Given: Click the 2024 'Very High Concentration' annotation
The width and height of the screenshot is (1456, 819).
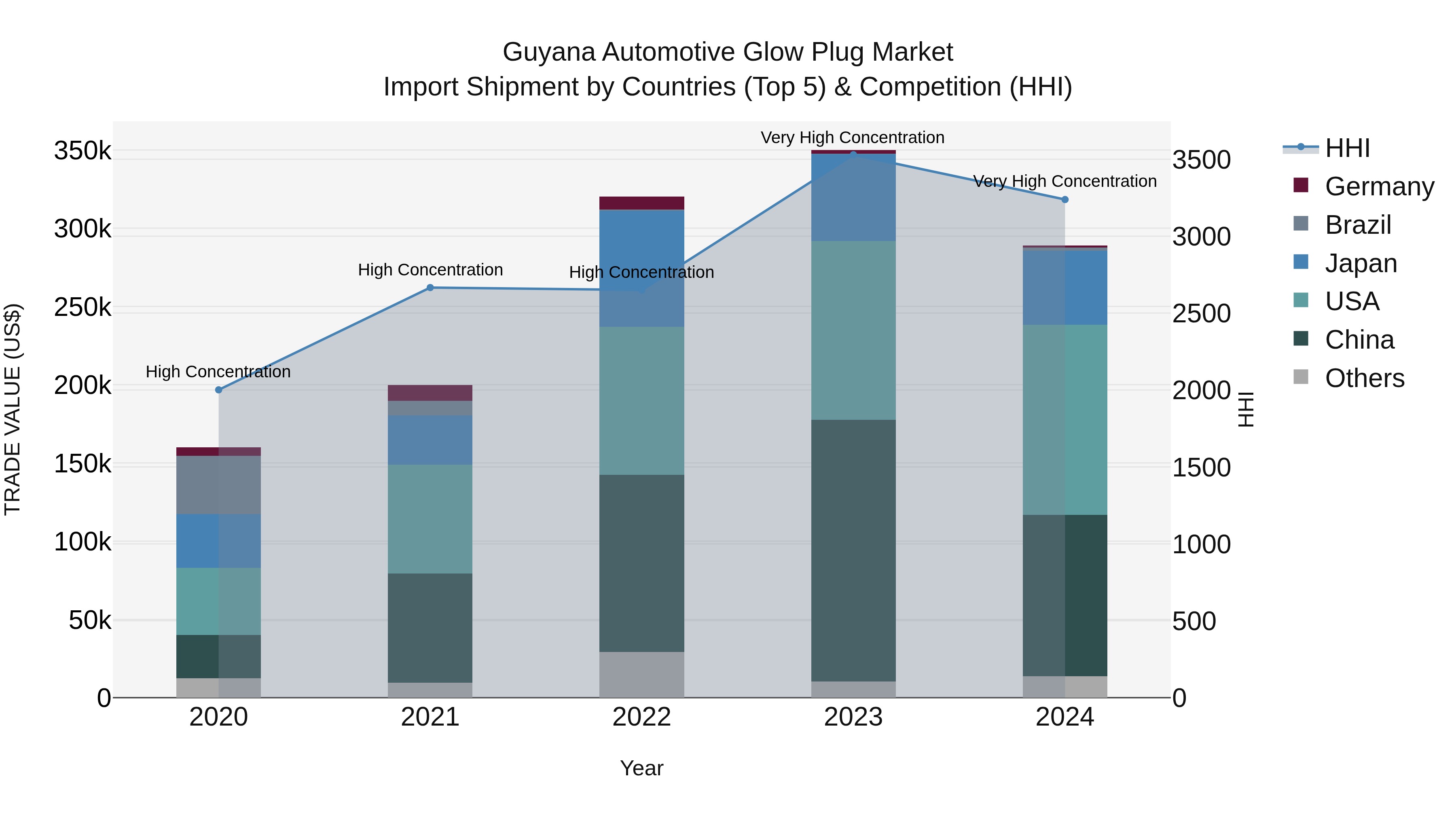Looking at the screenshot, I should [x=1065, y=182].
